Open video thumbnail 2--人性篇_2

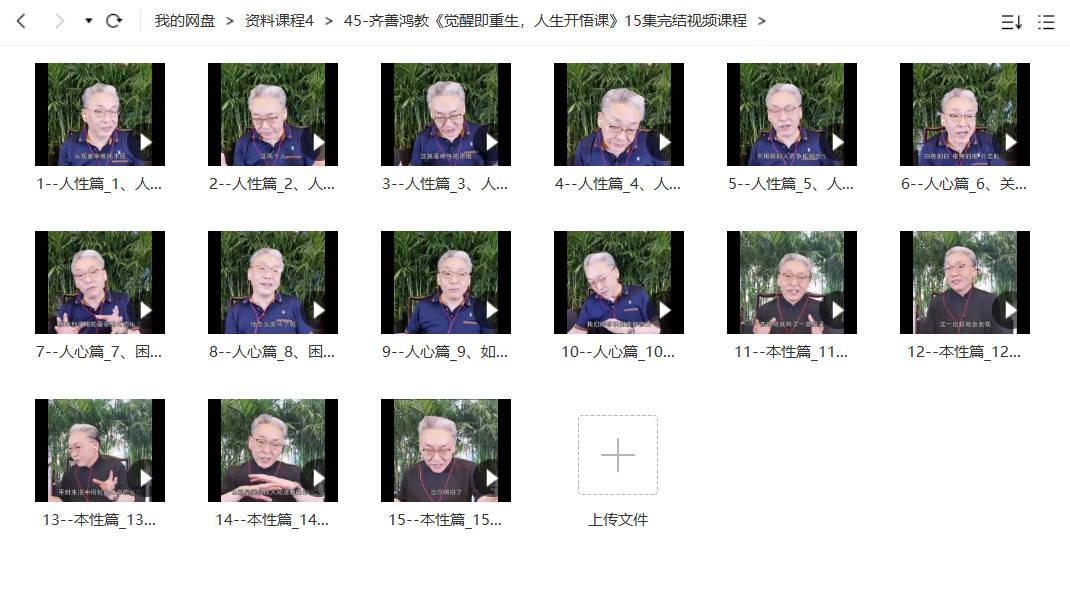point(273,114)
